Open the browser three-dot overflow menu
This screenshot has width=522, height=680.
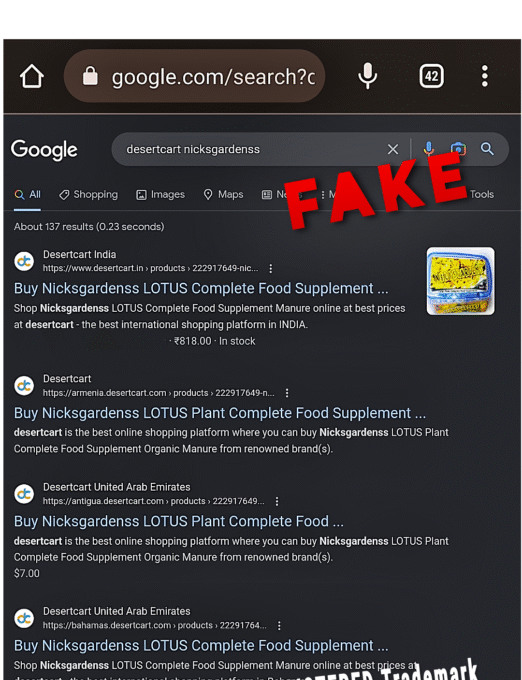(x=485, y=76)
